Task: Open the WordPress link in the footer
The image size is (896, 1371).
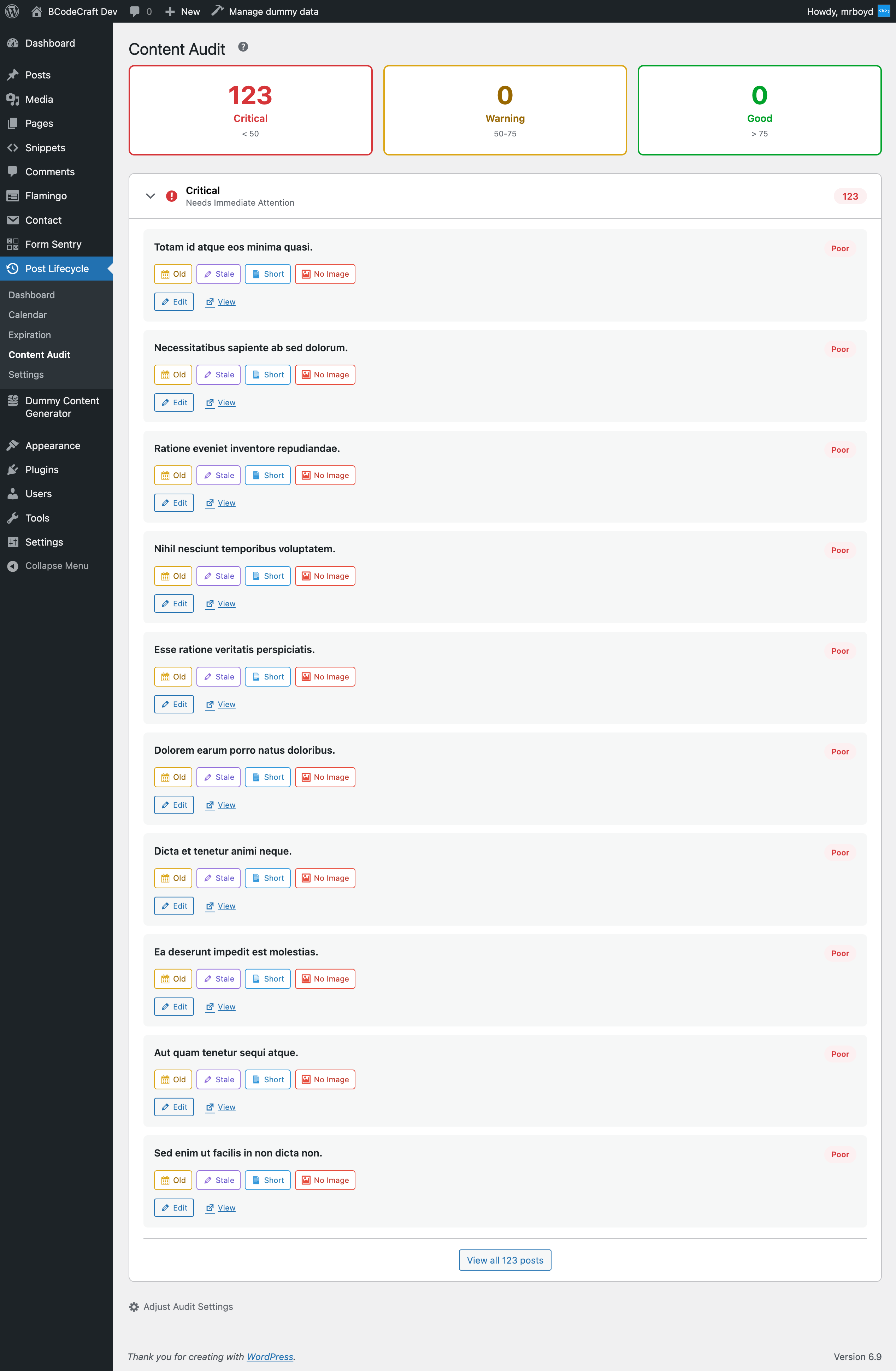Action: (270, 1357)
